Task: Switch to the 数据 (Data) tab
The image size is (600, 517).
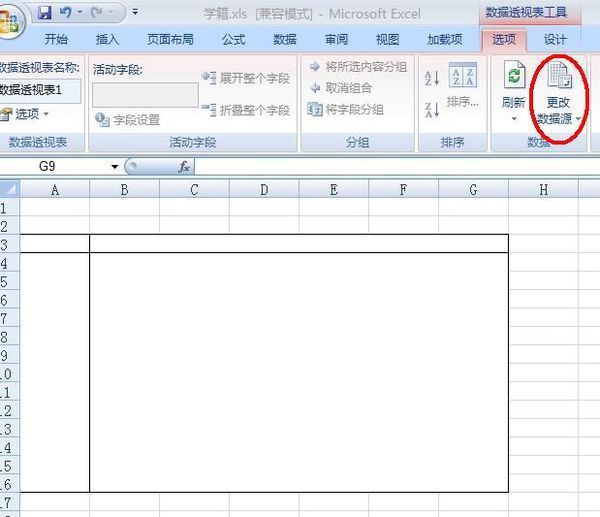Action: (x=285, y=39)
